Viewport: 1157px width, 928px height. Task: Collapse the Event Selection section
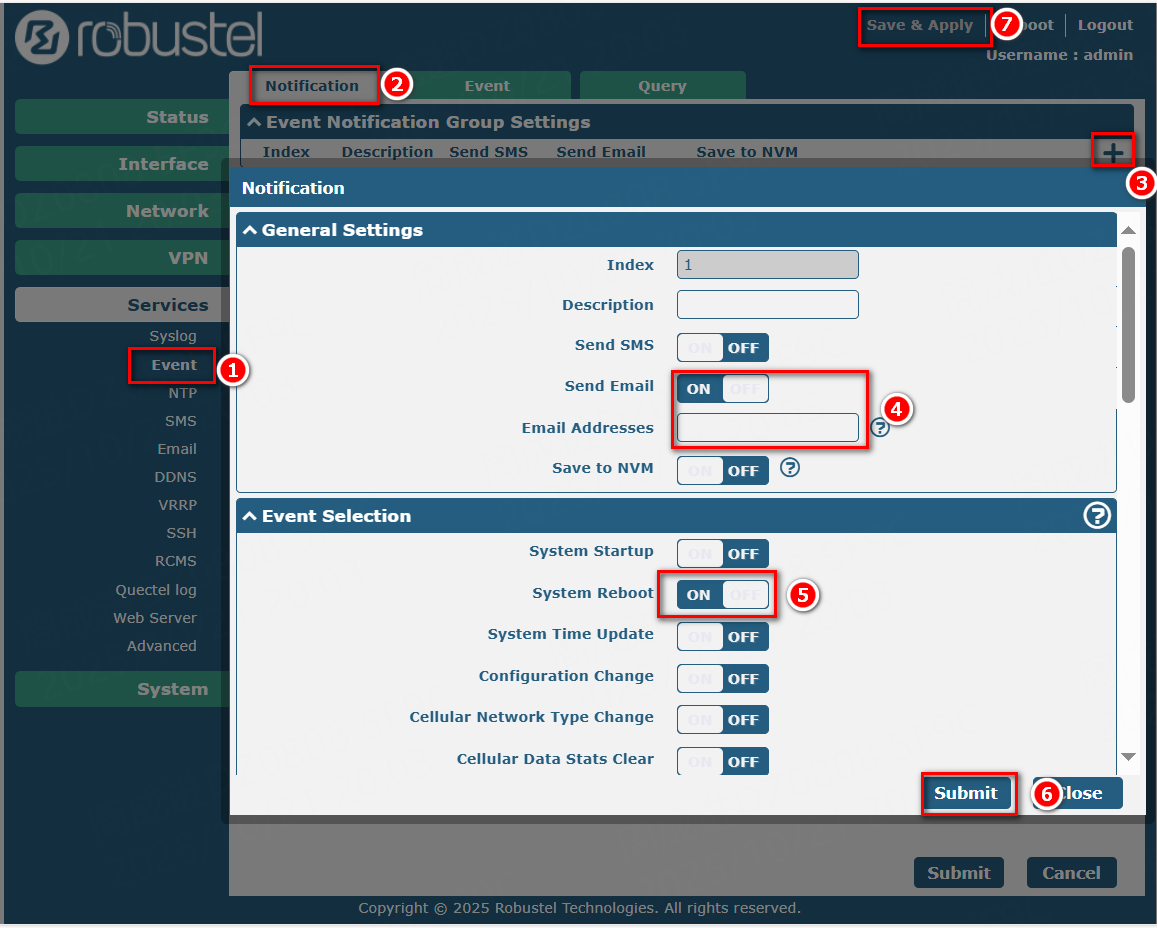[250, 516]
